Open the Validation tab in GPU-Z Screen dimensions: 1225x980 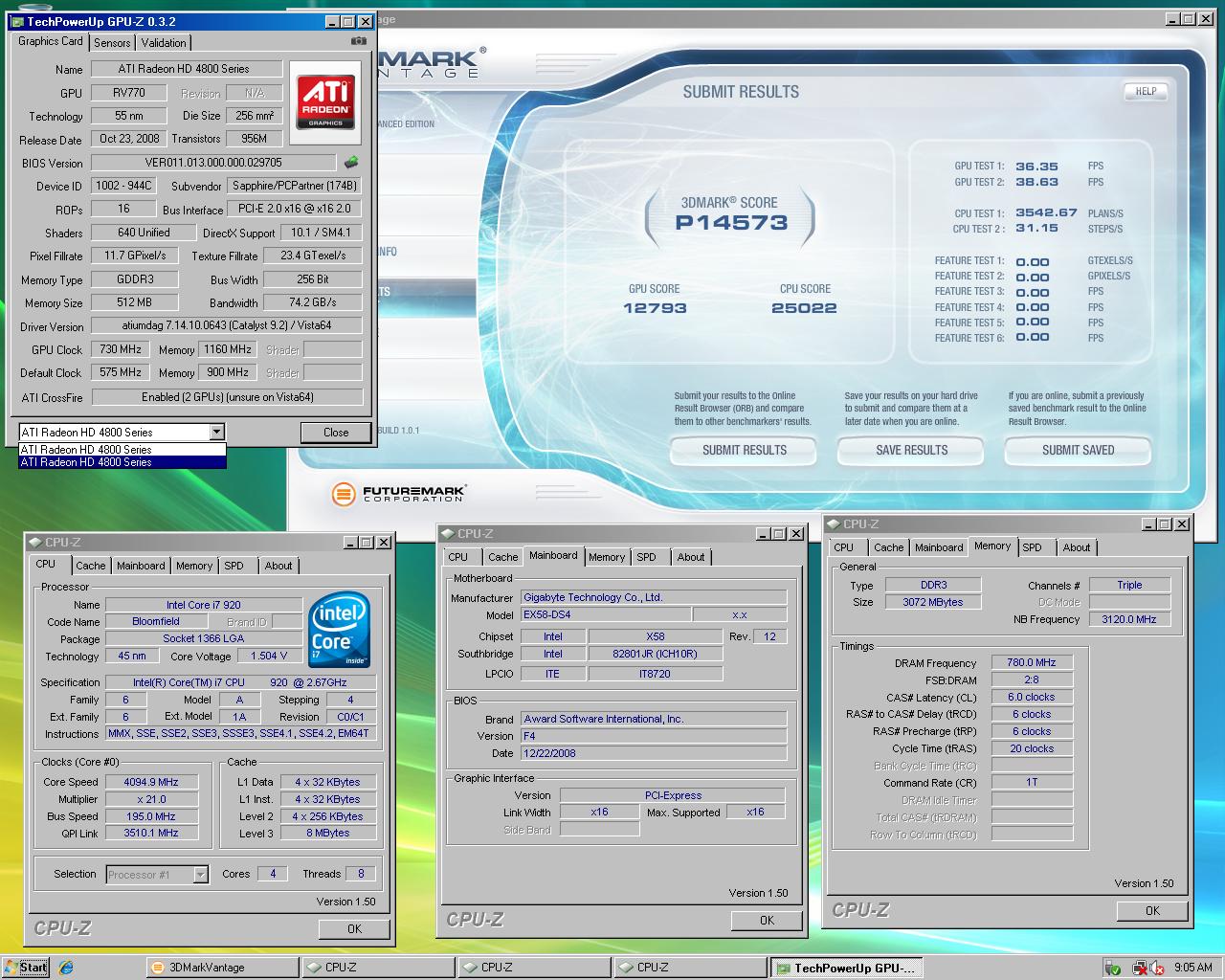click(x=164, y=43)
